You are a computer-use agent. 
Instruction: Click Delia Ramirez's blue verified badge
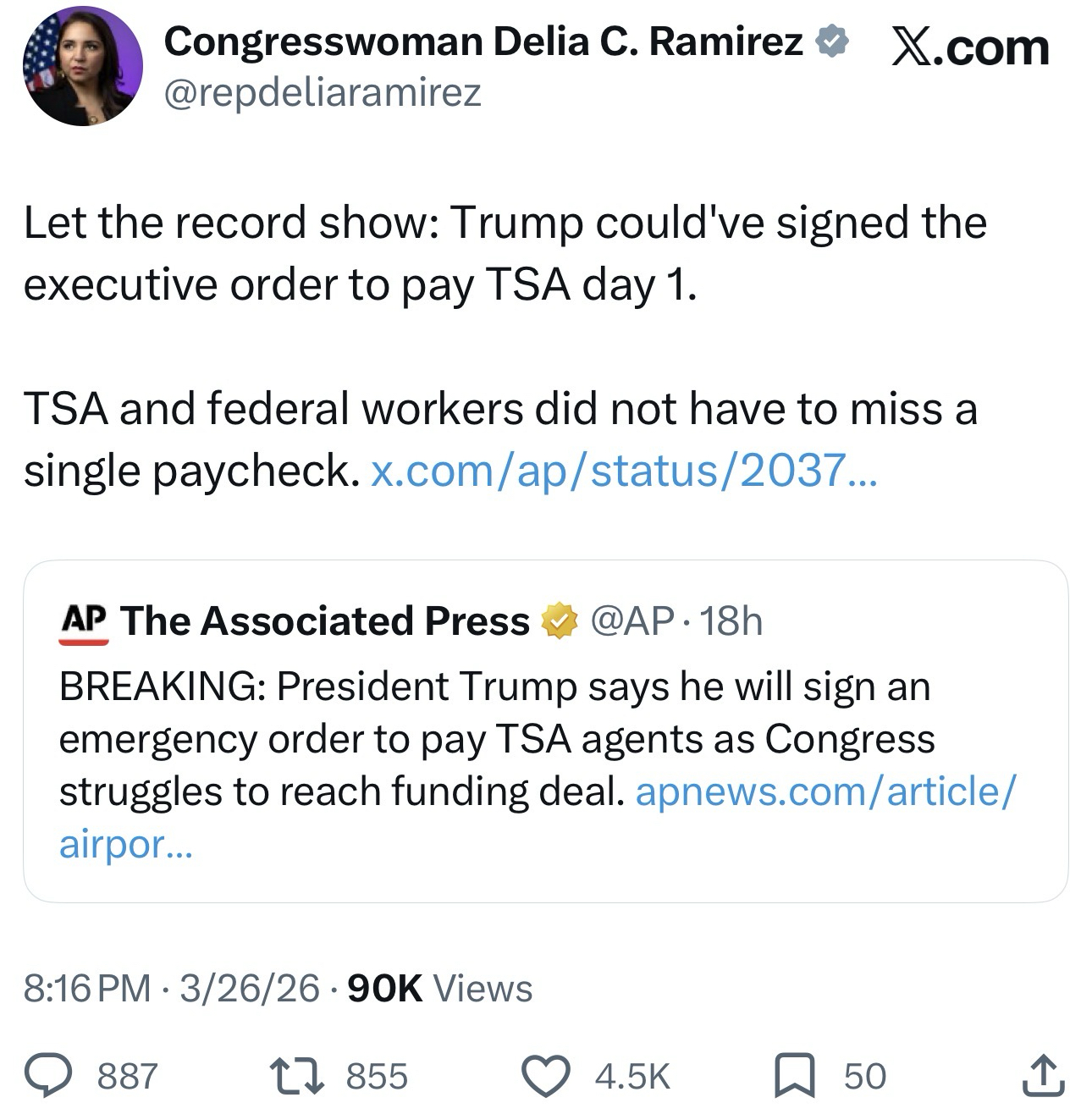coord(831,42)
